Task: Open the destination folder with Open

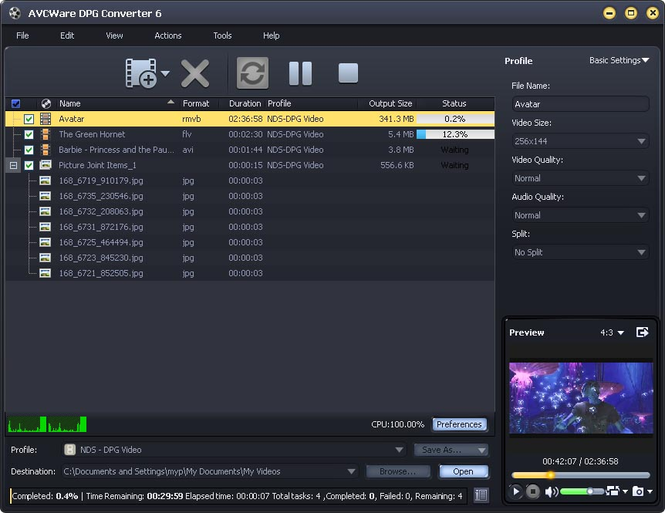Action: click(x=463, y=471)
